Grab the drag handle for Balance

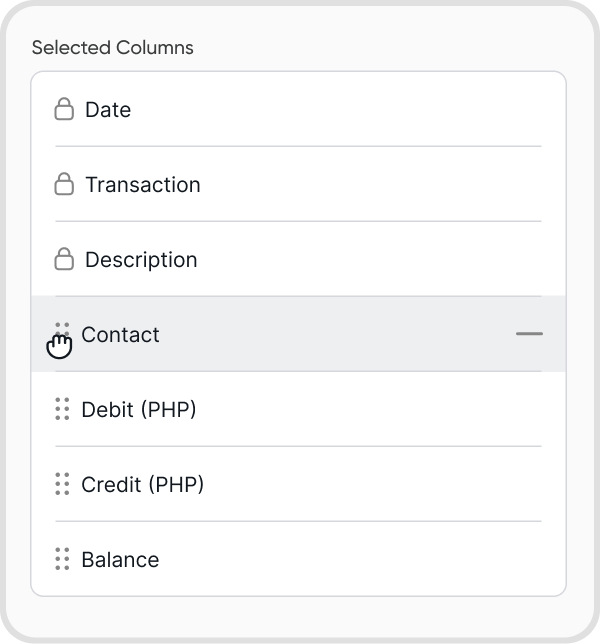(62, 559)
